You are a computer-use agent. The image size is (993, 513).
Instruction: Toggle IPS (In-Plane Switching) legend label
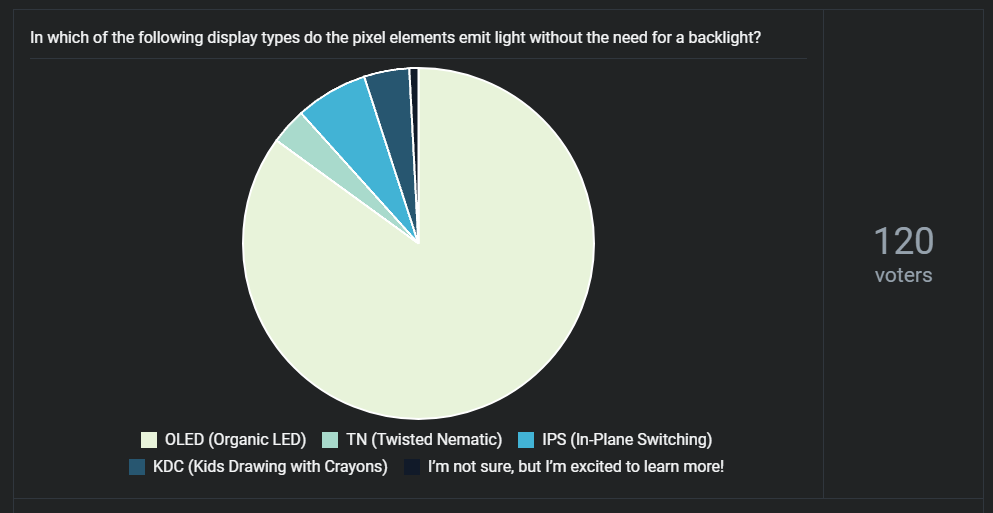pos(627,440)
